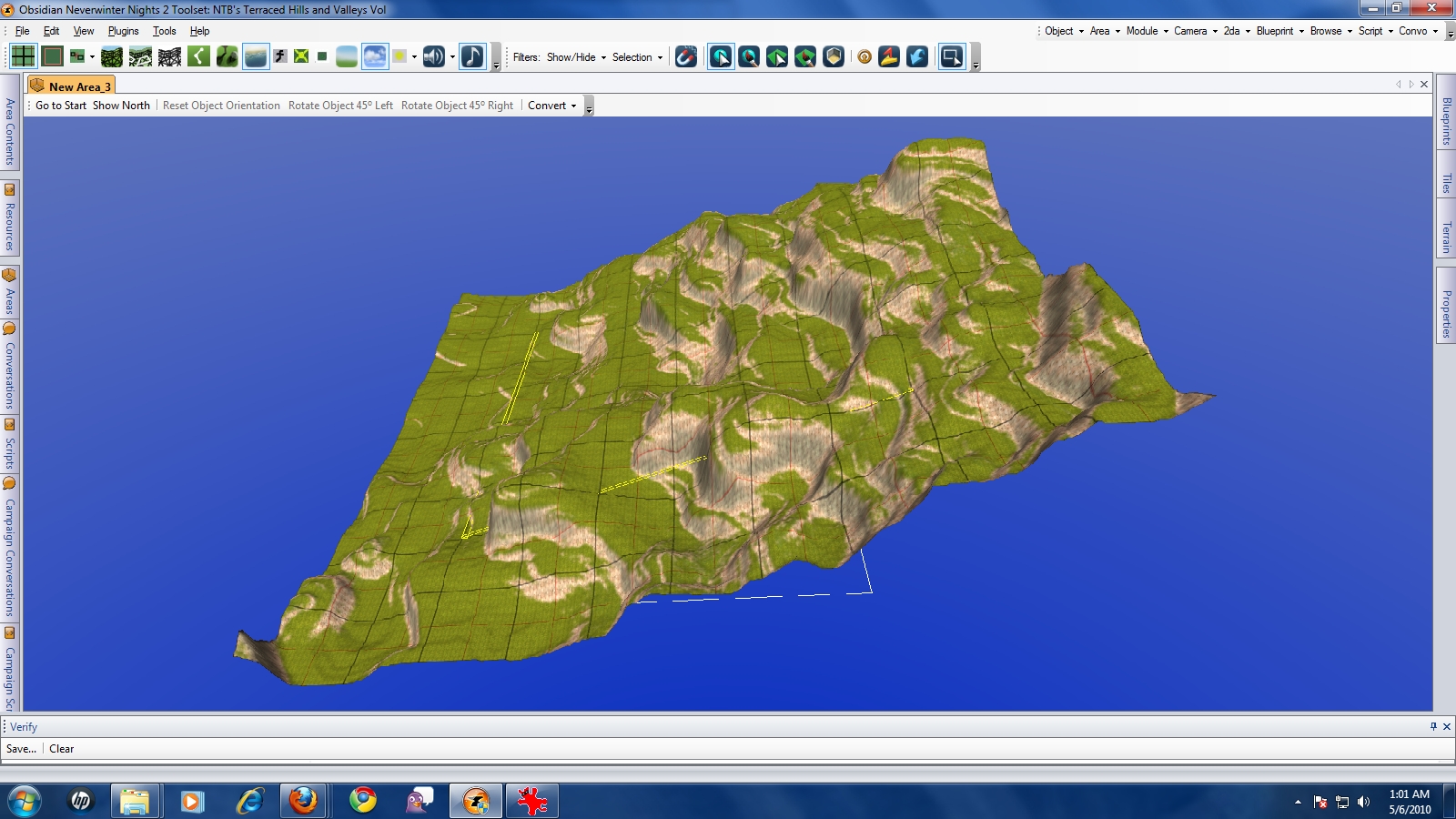
Task: Click the magnet snap icon in toolbar
Action: pos(686,57)
